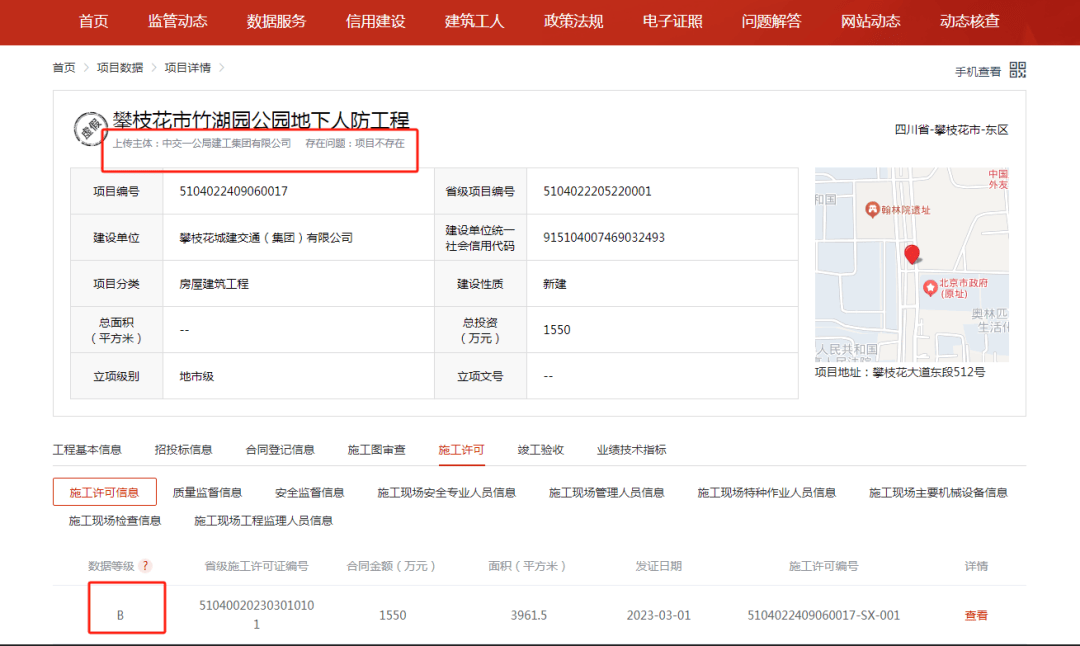This screenshot has width=1080, height=646.
Task: Click the 翰林院遗址 marker on the map
Action: tap(872, 209)
